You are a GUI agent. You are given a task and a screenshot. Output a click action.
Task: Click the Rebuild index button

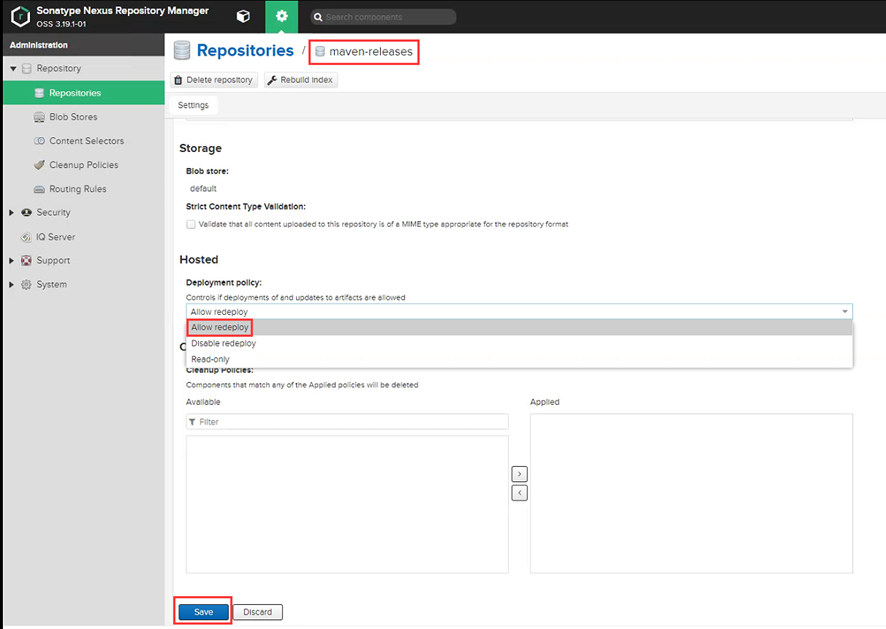click(301, 80)
